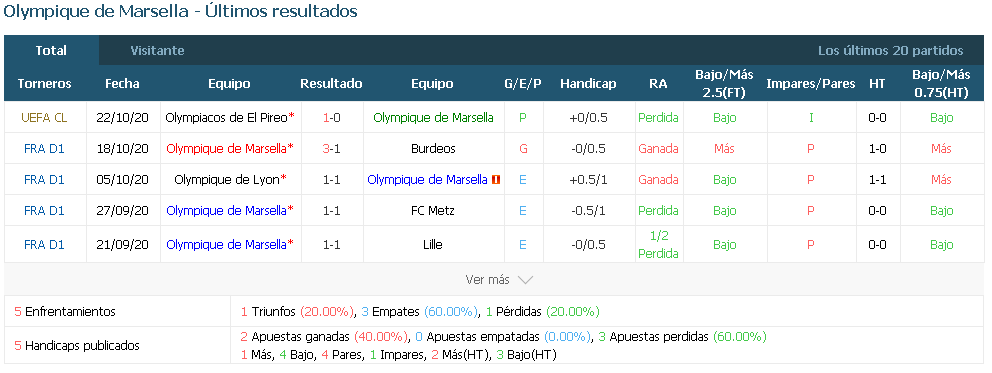The image size is (992, 373).
Task: Click the 1-1 result against FC Metz
Action: 332,211
